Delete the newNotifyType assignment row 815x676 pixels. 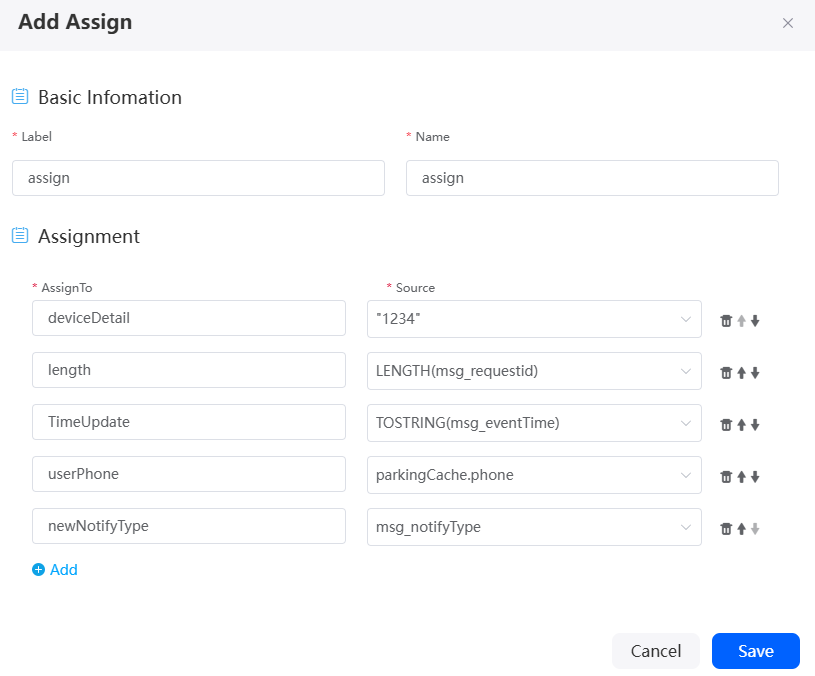(726, 529)
